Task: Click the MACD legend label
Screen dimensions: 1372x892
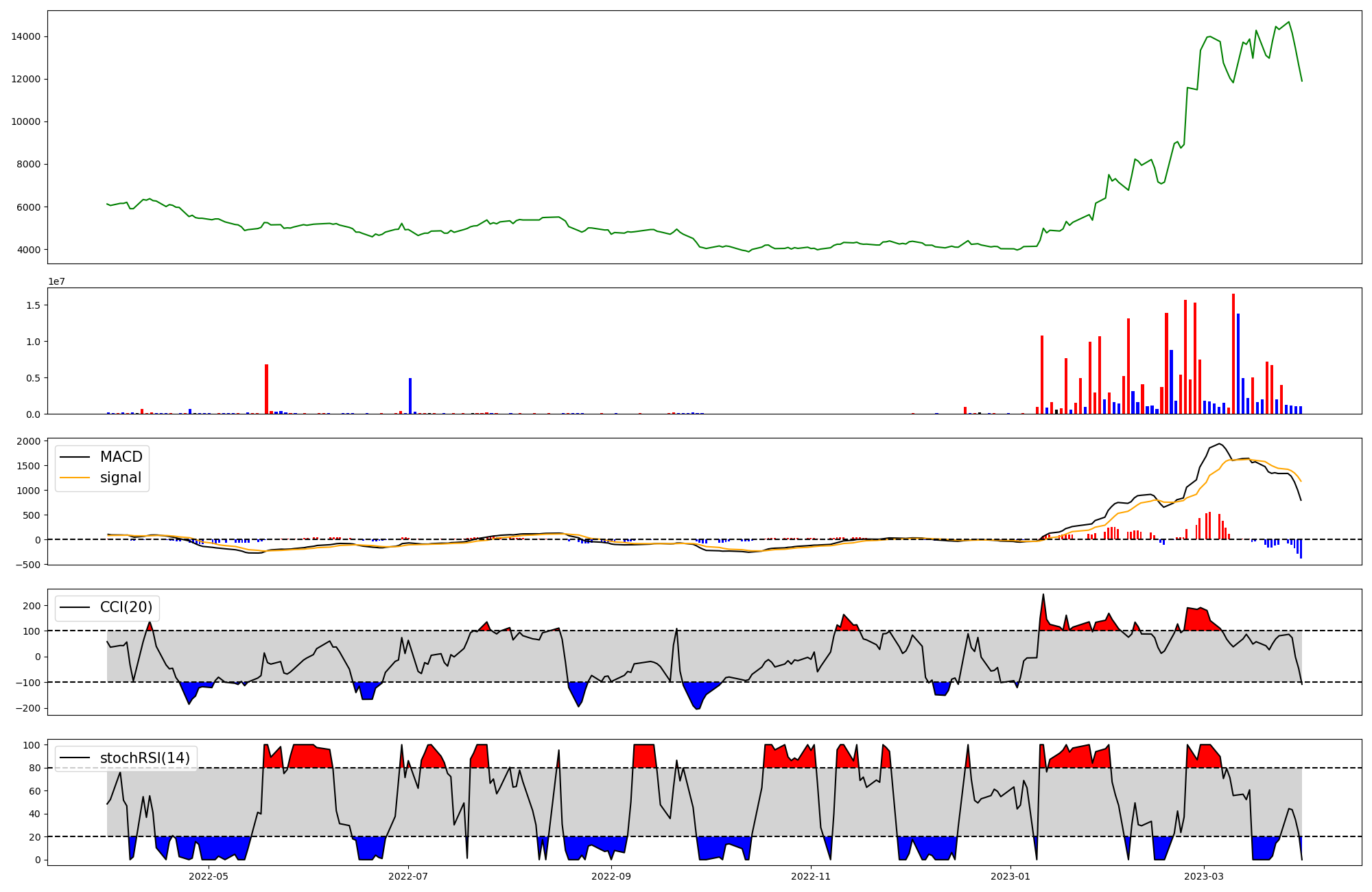Action: pyautogui.click(x=121, y=457)
